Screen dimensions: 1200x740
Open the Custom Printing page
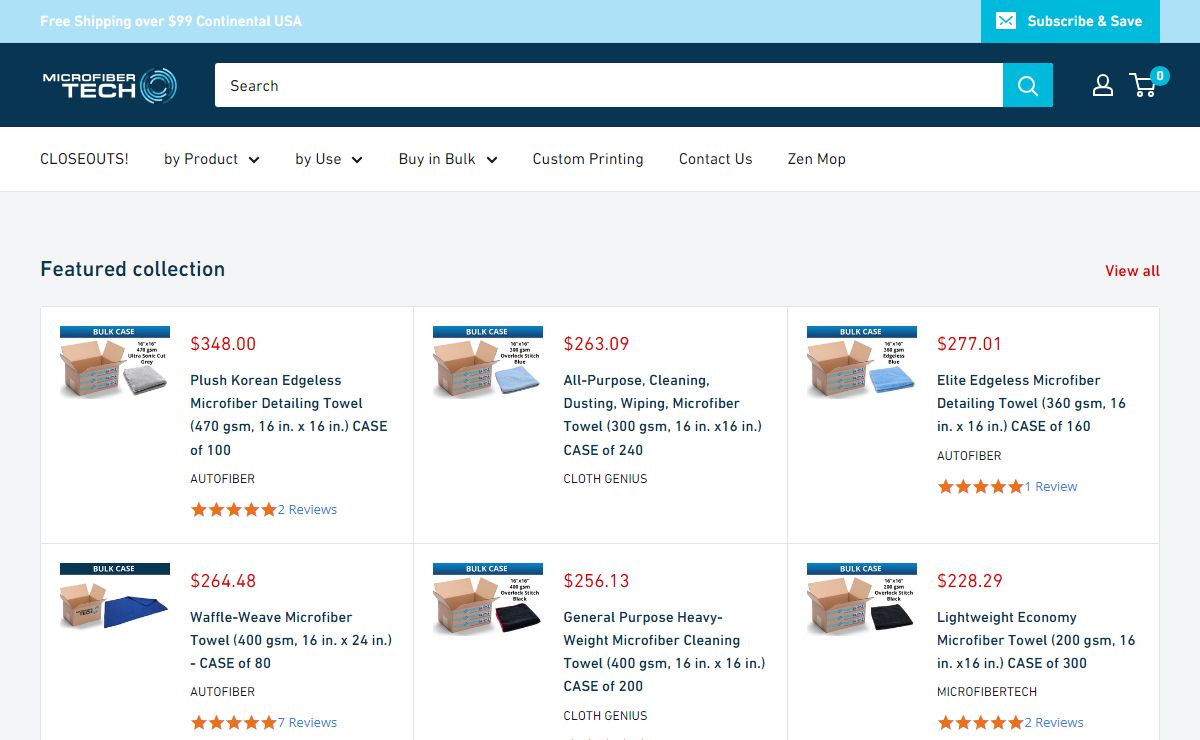(x=588, y=159)
